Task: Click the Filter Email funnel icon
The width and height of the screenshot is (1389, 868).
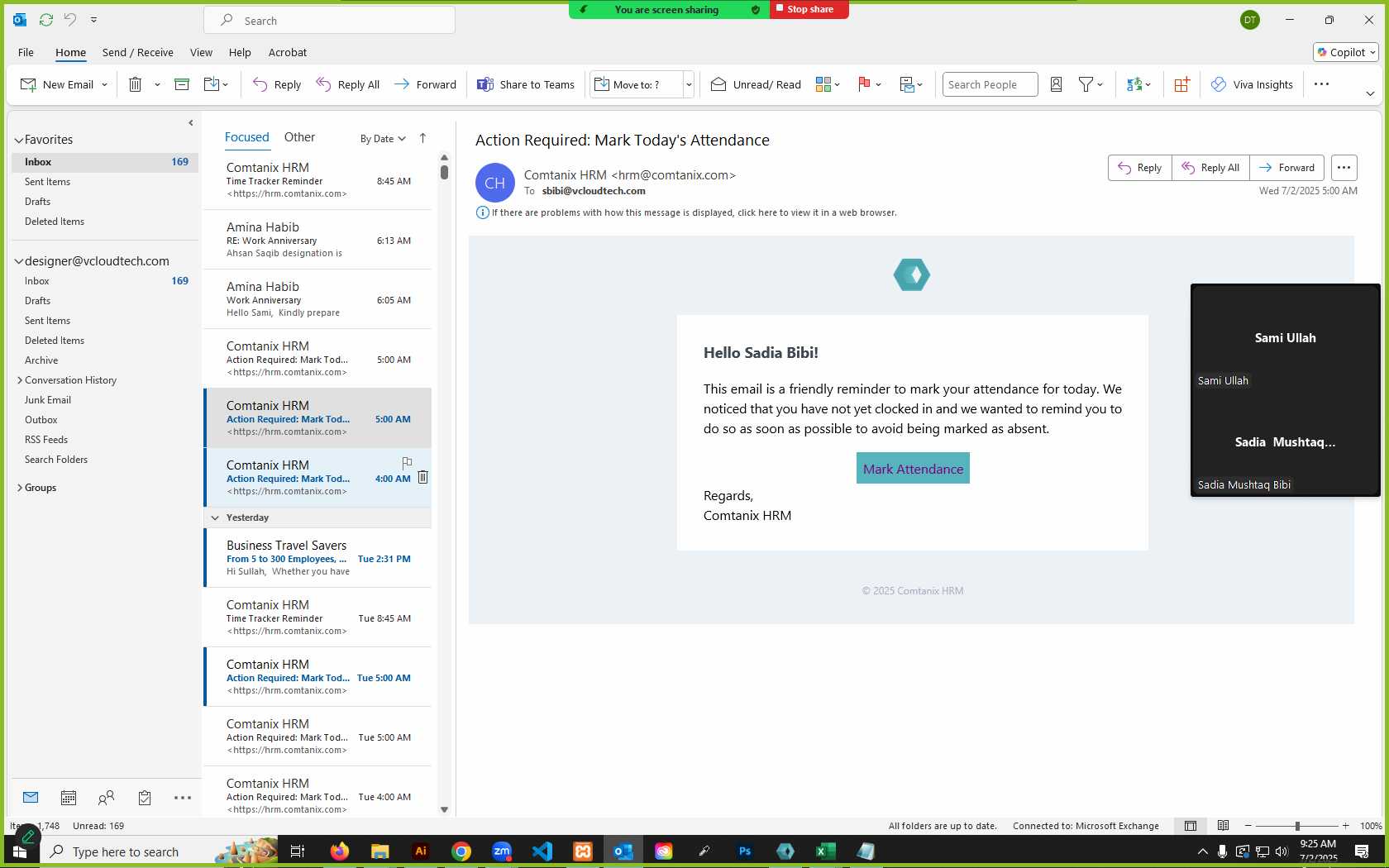Action: click(x=1086, y=84)
